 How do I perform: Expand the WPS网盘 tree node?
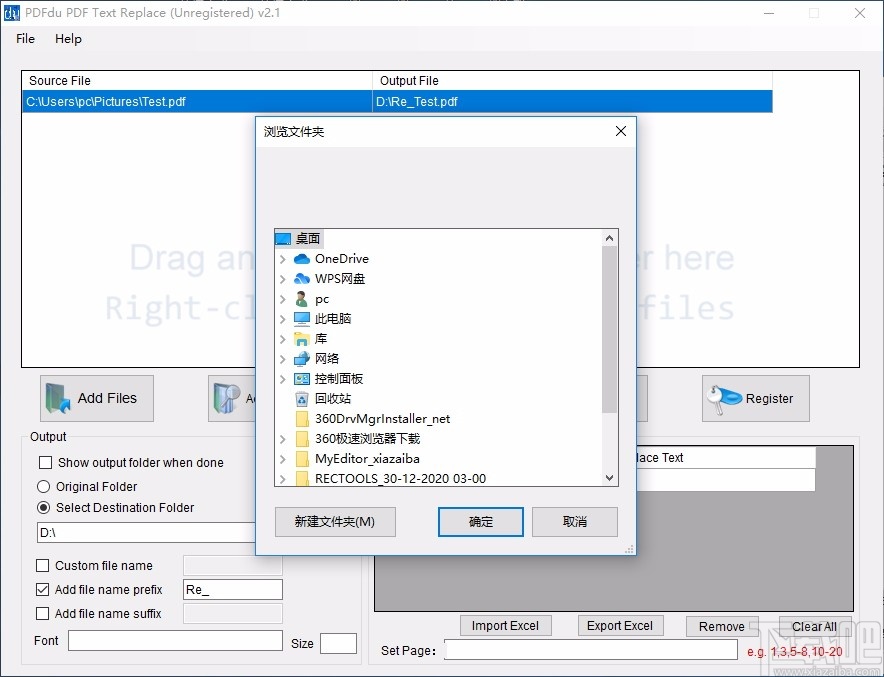coord(283,278)
